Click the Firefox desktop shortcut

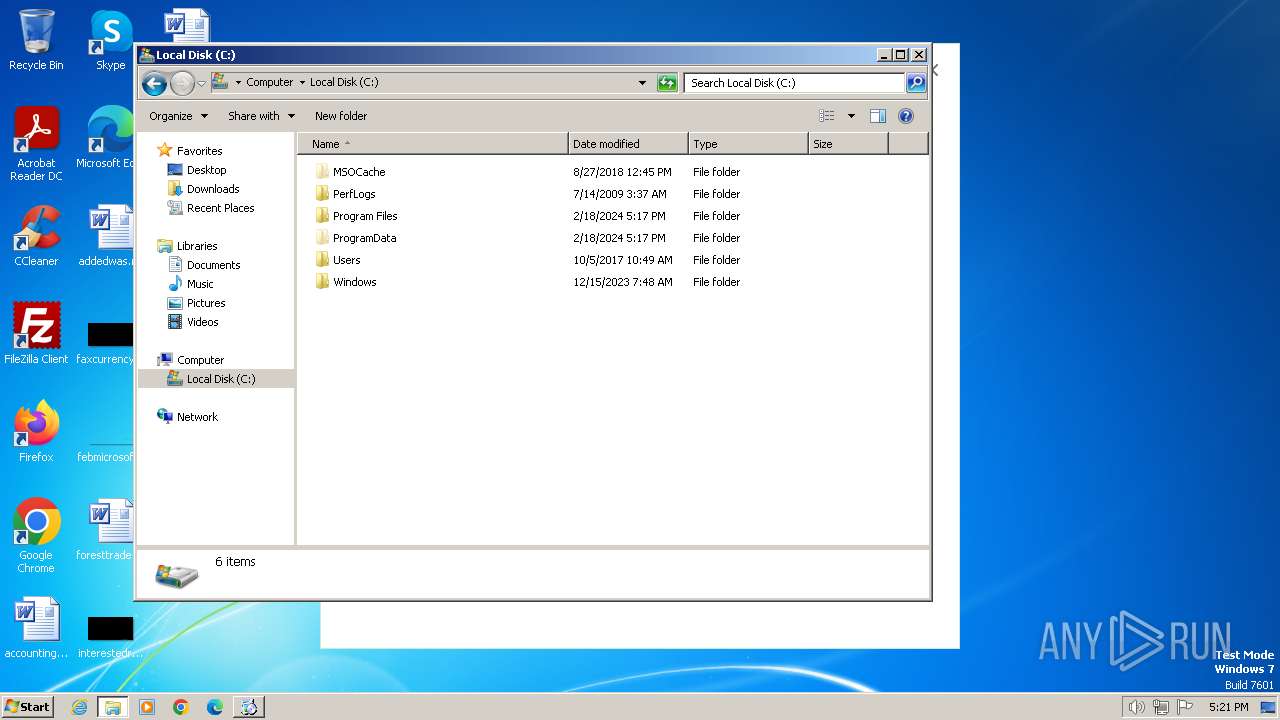[36, 431]
